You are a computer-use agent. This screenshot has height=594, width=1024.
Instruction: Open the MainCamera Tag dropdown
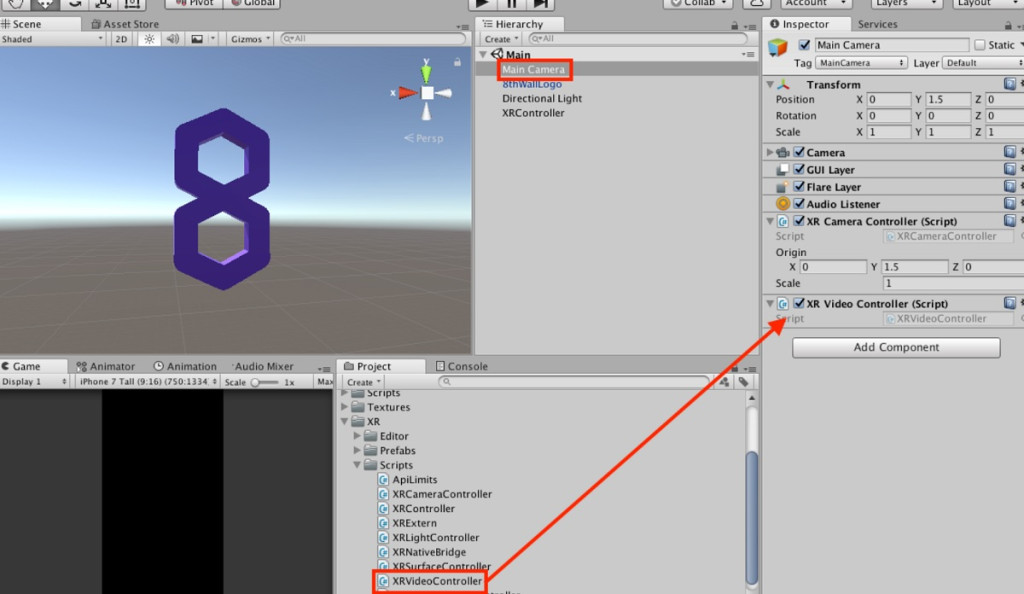[x=862, y=63]
